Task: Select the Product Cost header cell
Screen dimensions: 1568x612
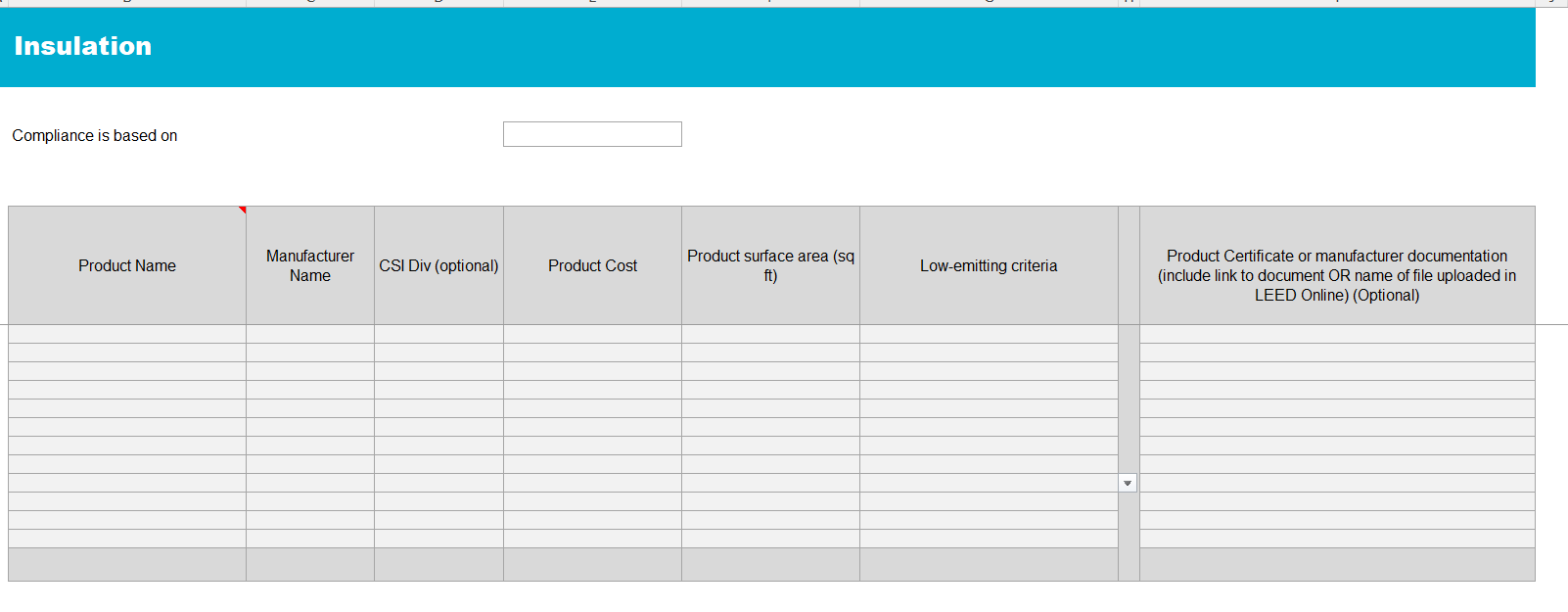Action: [592, 265]
